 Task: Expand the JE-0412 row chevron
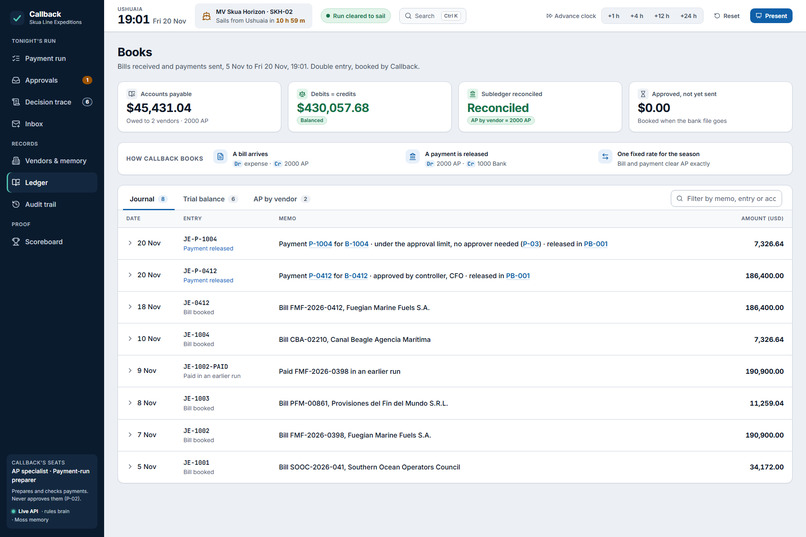[130, 307]
